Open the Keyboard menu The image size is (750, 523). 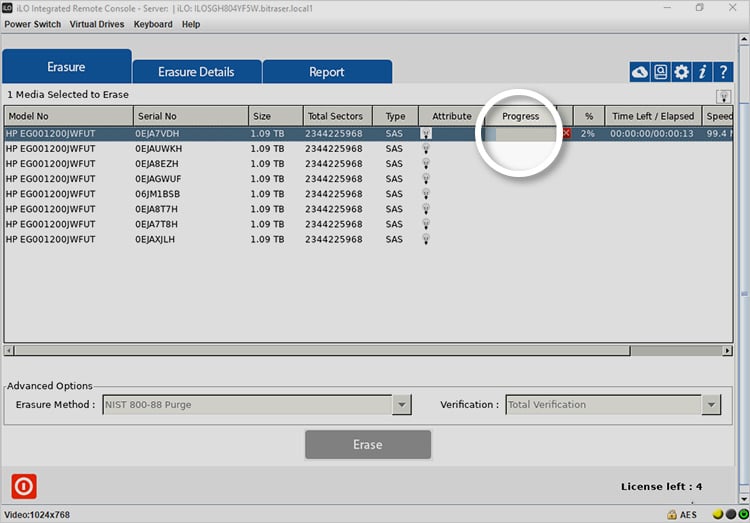[x=153, y=24]
